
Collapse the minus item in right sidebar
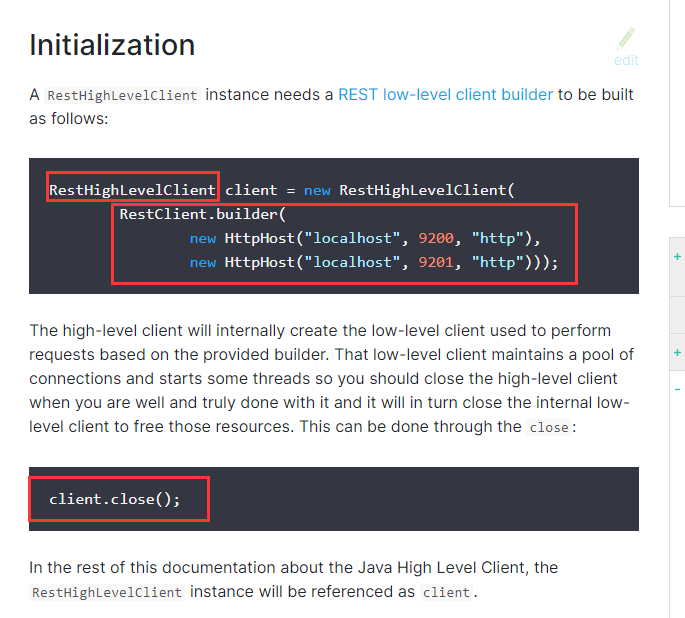[678, 388]
